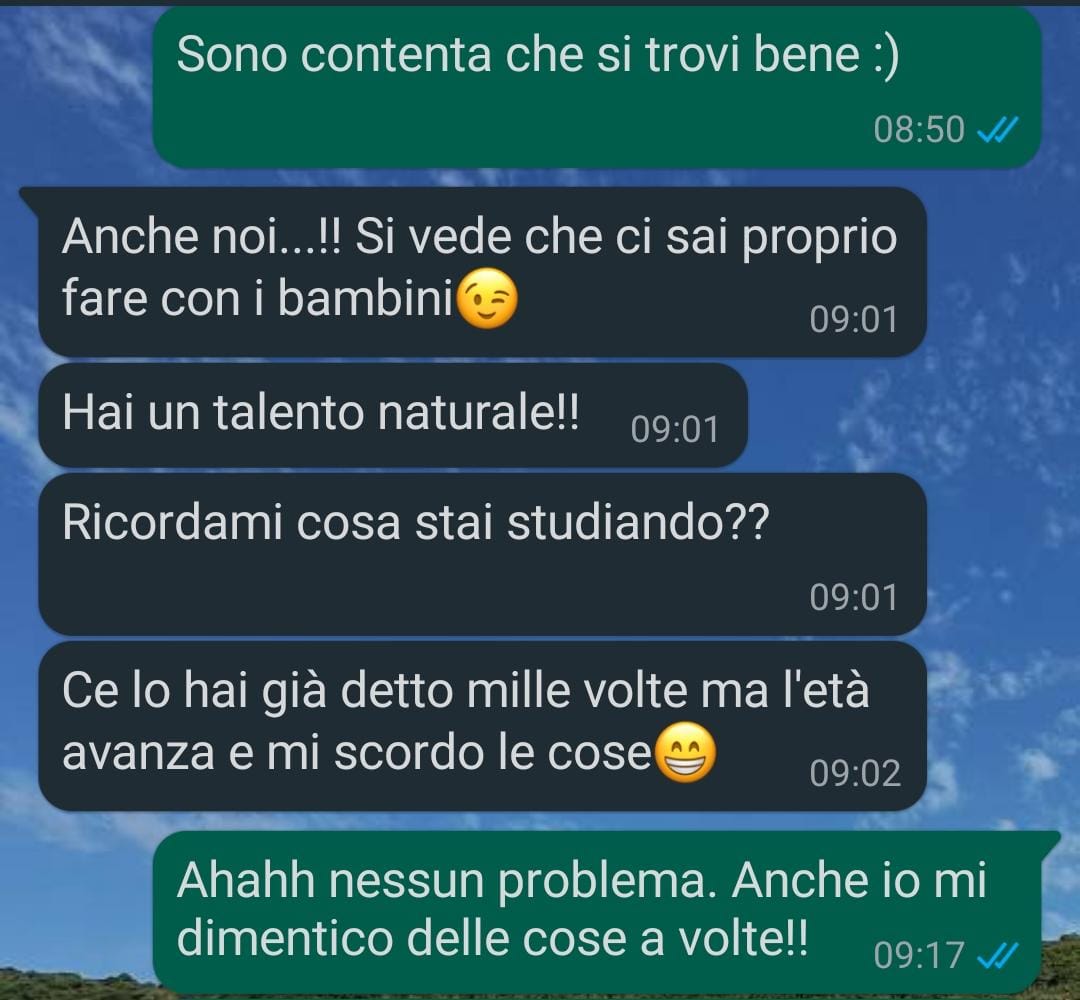Click the 09:01 timestamp of 'Ricordami' message
The height and width of the screenshot is (1000, 1080).
[854, 597]
